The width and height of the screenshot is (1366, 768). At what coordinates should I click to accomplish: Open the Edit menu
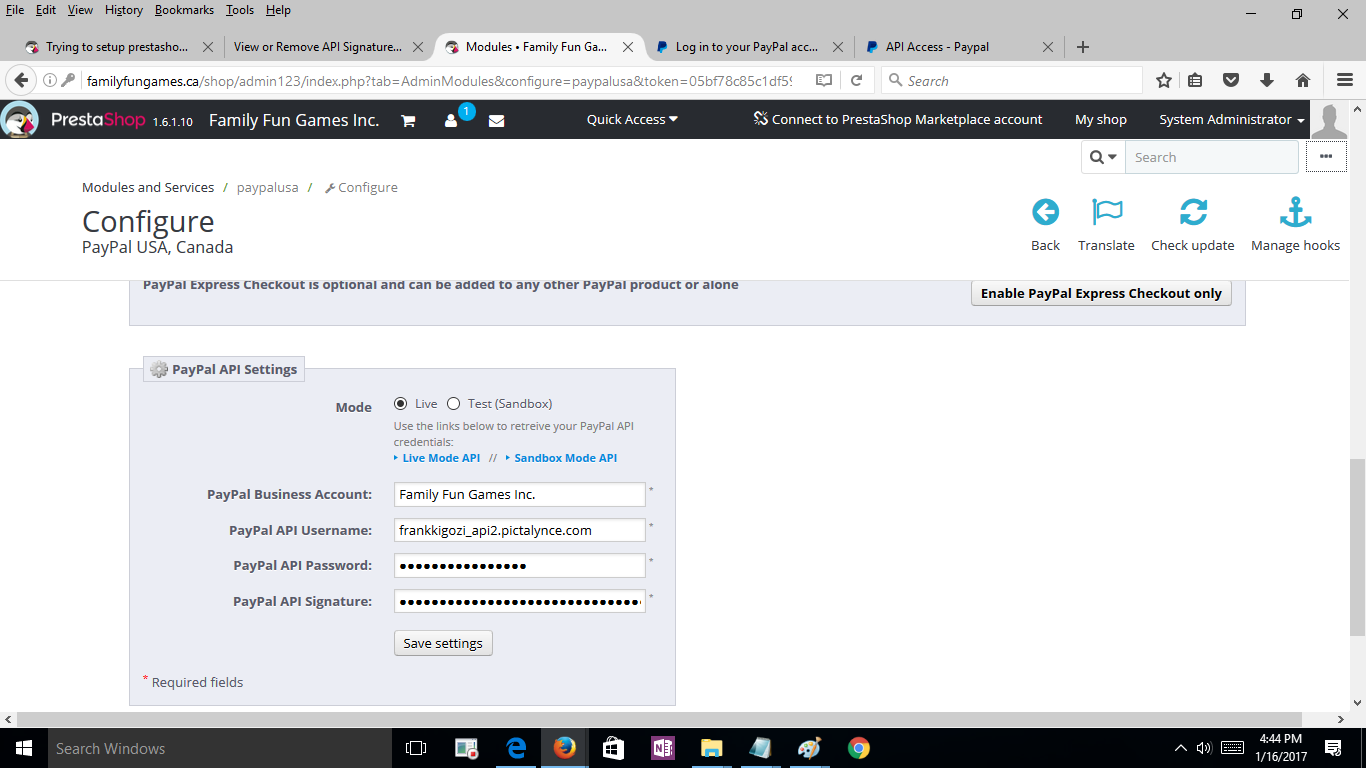[46, 10]
